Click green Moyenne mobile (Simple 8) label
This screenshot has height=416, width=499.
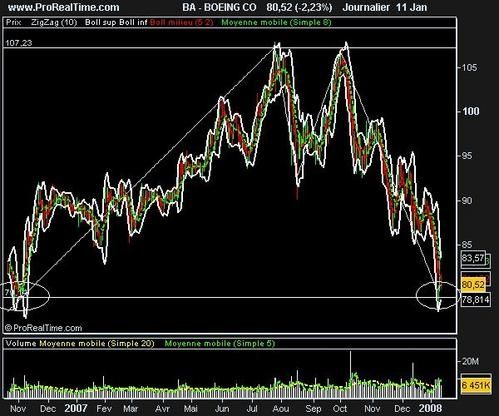coord(276,22)
